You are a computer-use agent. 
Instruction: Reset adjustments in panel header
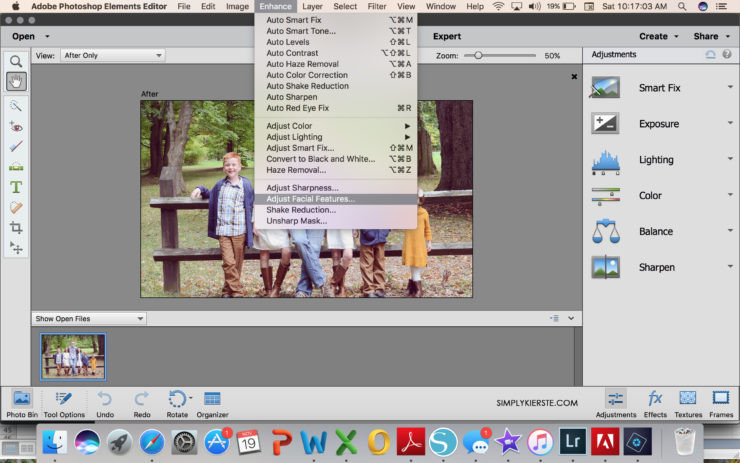[710, 55]
